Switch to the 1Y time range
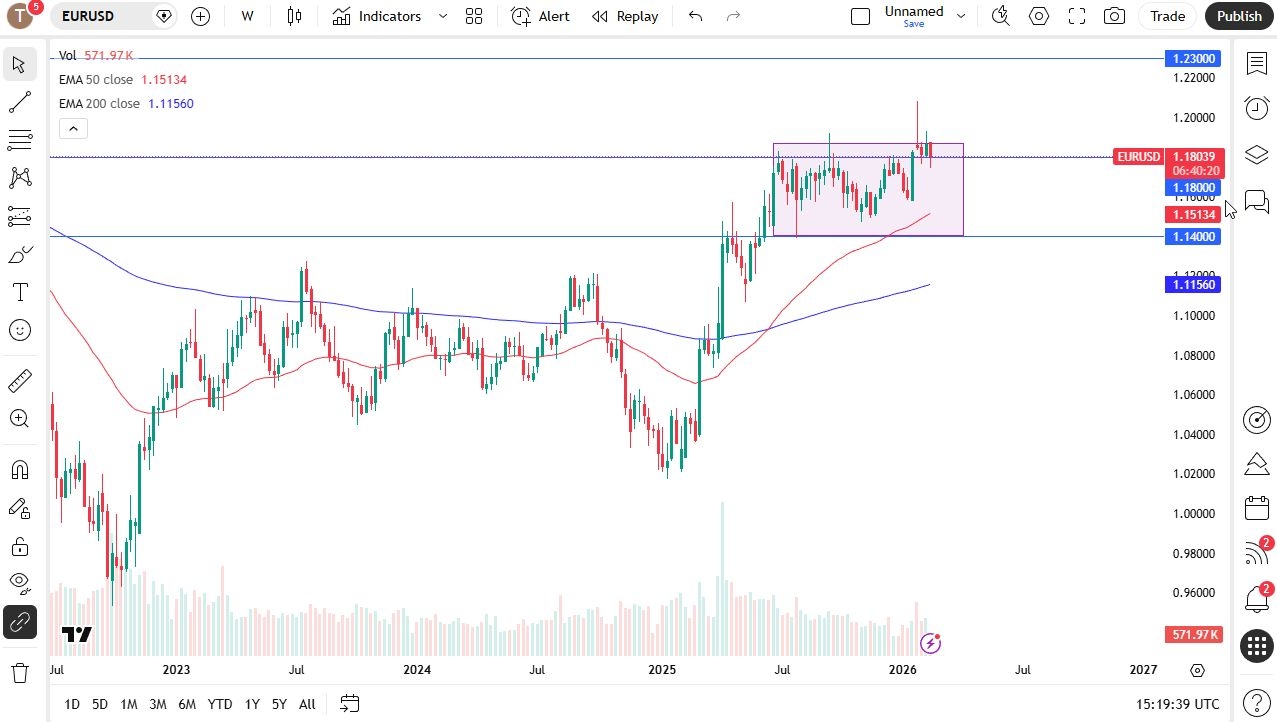The height and width of the screenshot is (722, 1277). point(252,704)
